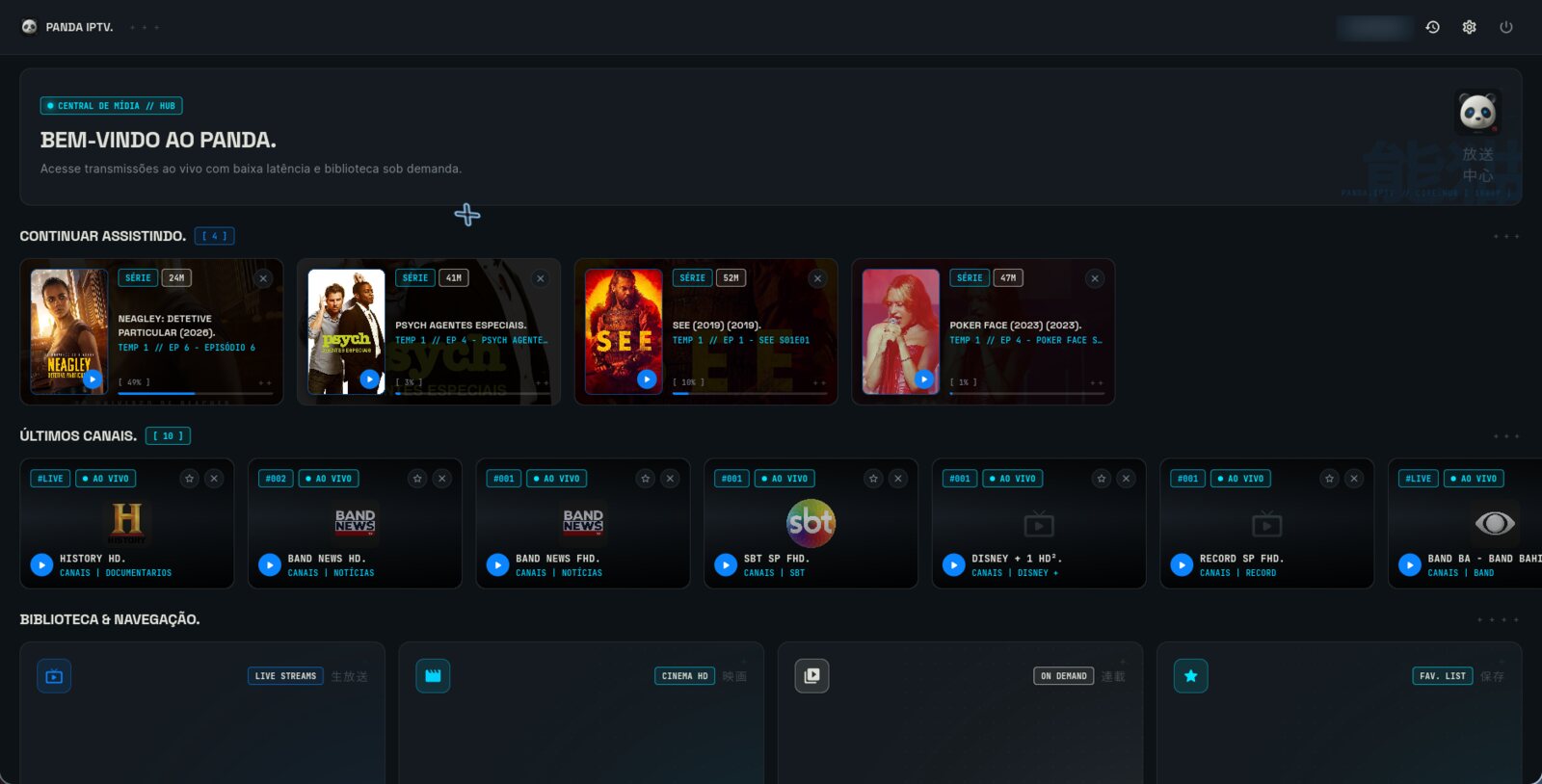Toggle favorite star on Band News FHD
The width and height of the screenshot is (1542, 784).
coord(646,479)
